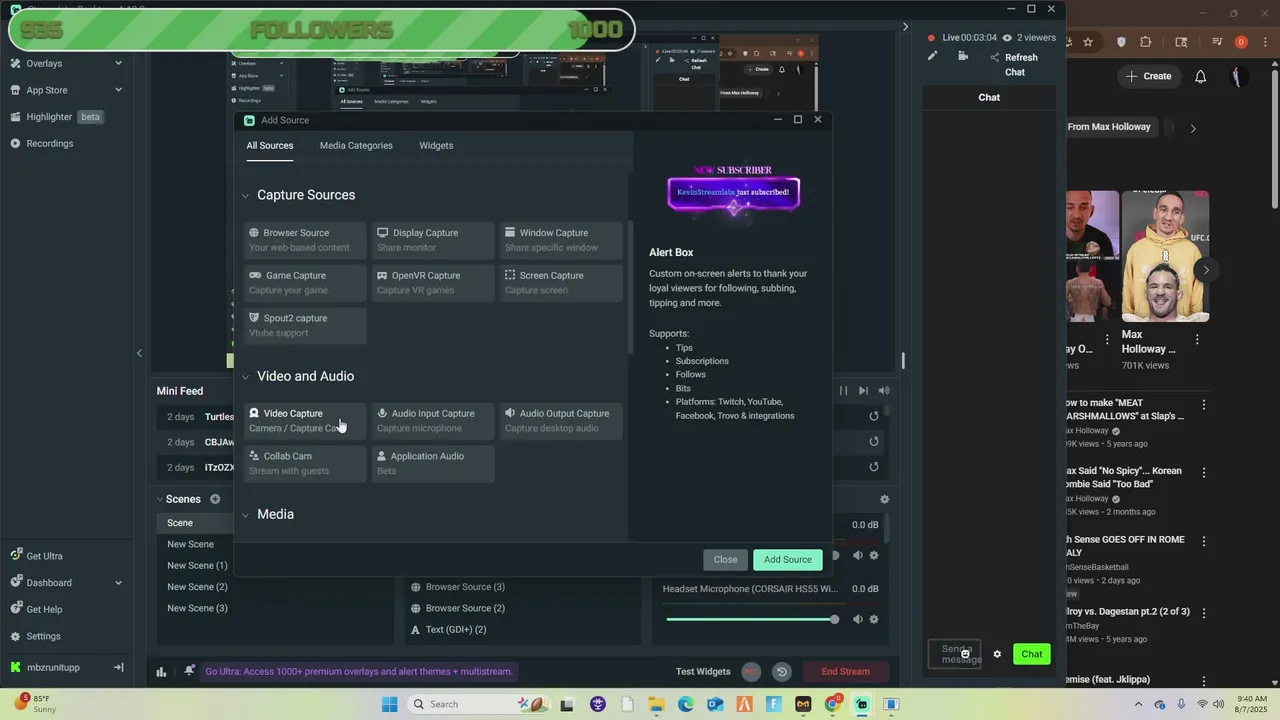Select the Browser Source capture option
Image resolution: width=1280 pixels, height=720 pixels.
pyautogui.click(x=305, y=240)
